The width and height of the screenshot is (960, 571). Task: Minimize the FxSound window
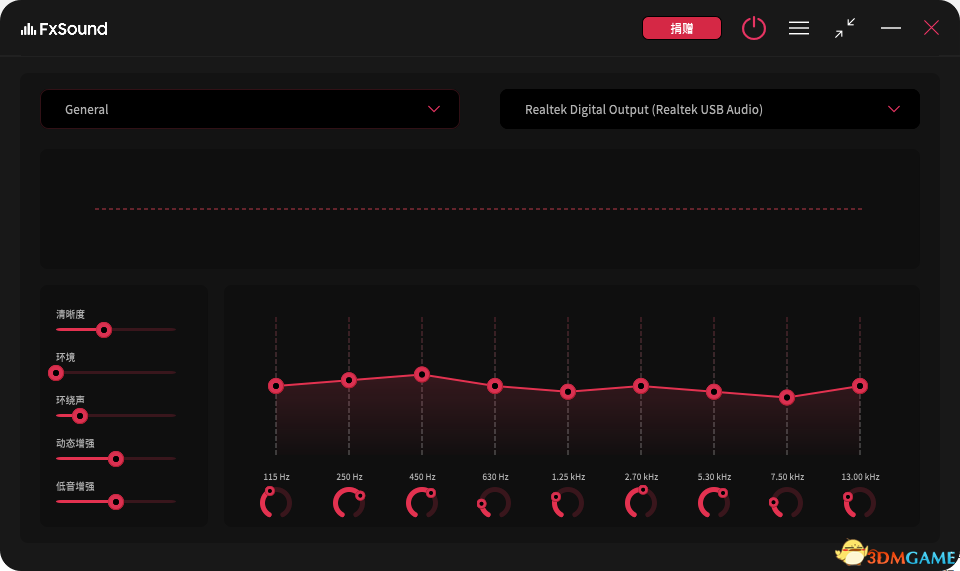pyautogui.click(x=891, y=28)
